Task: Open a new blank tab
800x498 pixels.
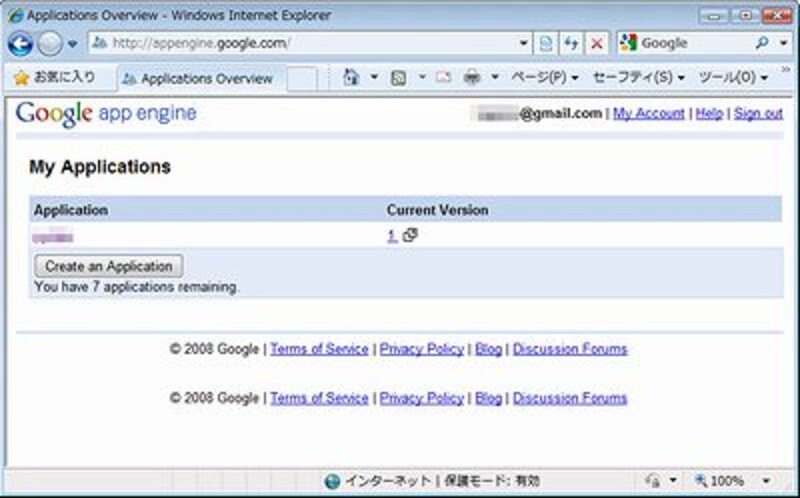Action: (x=302, y=79)
